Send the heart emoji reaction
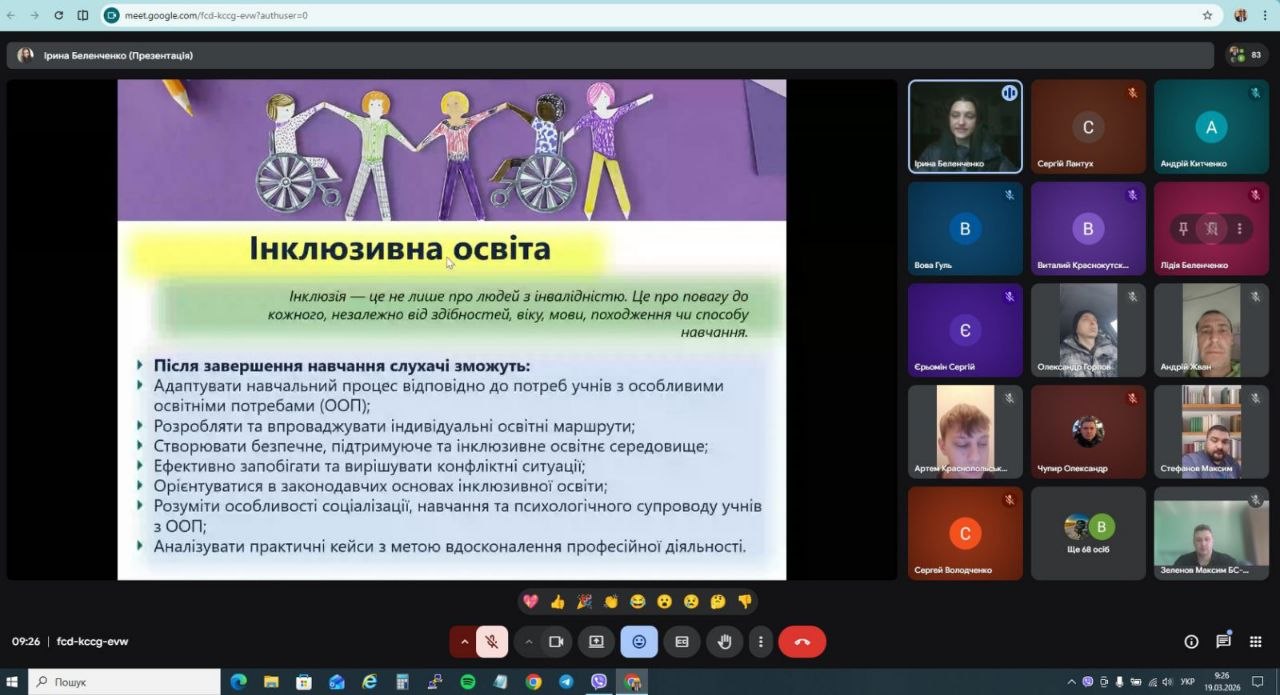This screenshot has width=1280, height=695. point(531,602)
